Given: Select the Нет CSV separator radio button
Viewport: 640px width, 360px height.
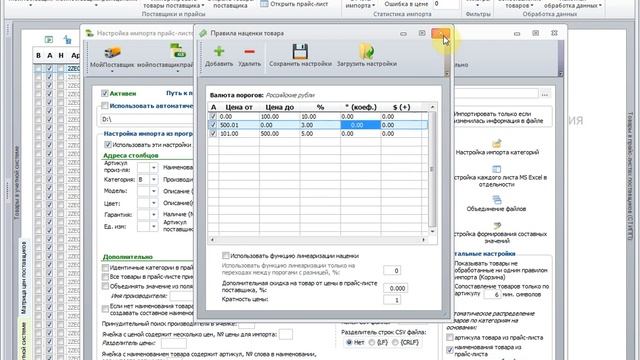Looking at the screenshot, I should (x=349, y=342).
